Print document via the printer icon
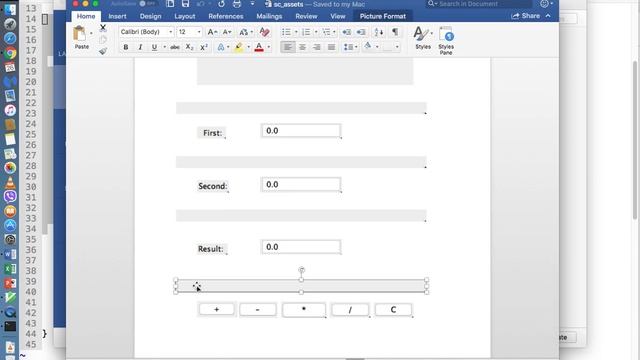Image resolution: width=640 pixels, height=360 pixels. pos(237,4)
